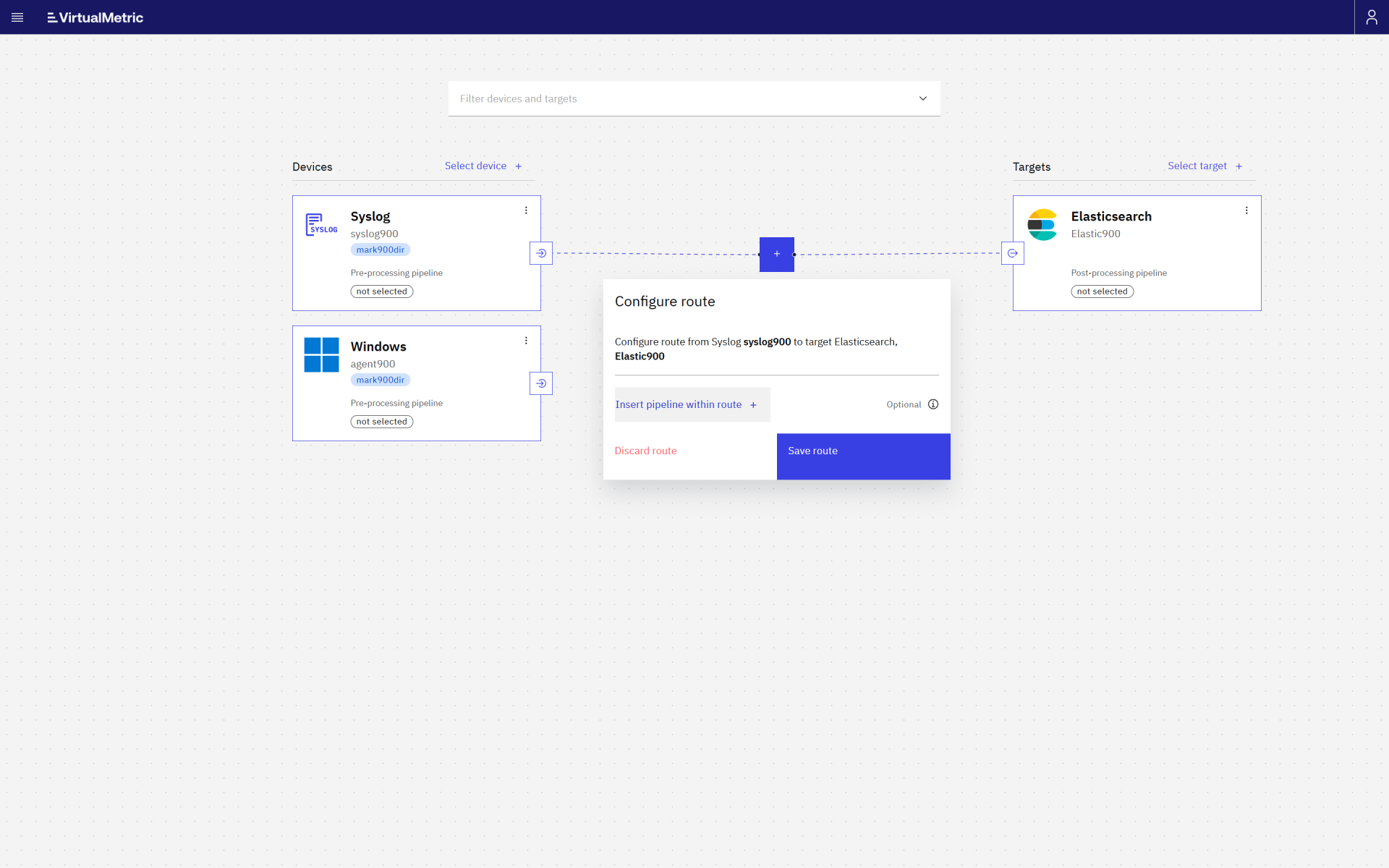The width and height of the screenshot is (1389, 868).
Task: Expand the filter devices and targets dropdown
Action: click(x=922, y=98)
